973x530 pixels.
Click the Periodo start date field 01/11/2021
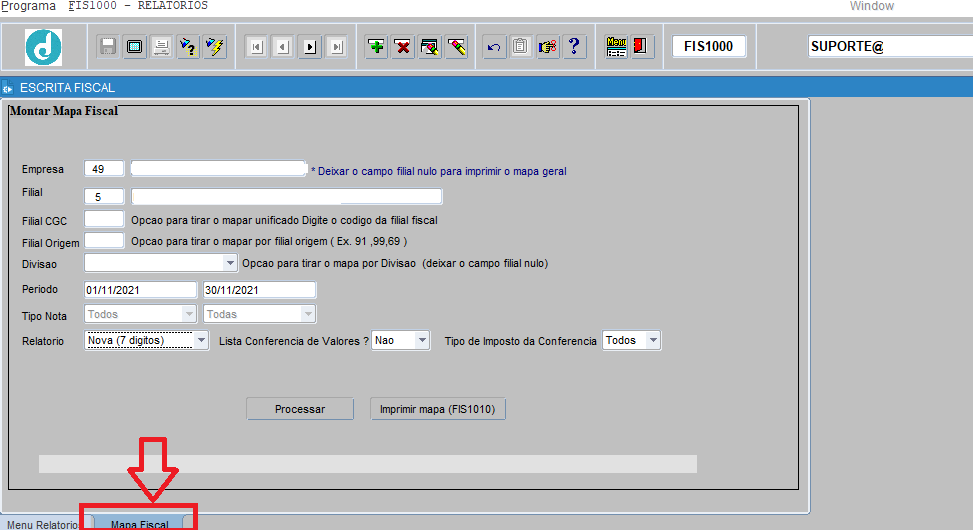coord(141,290)
